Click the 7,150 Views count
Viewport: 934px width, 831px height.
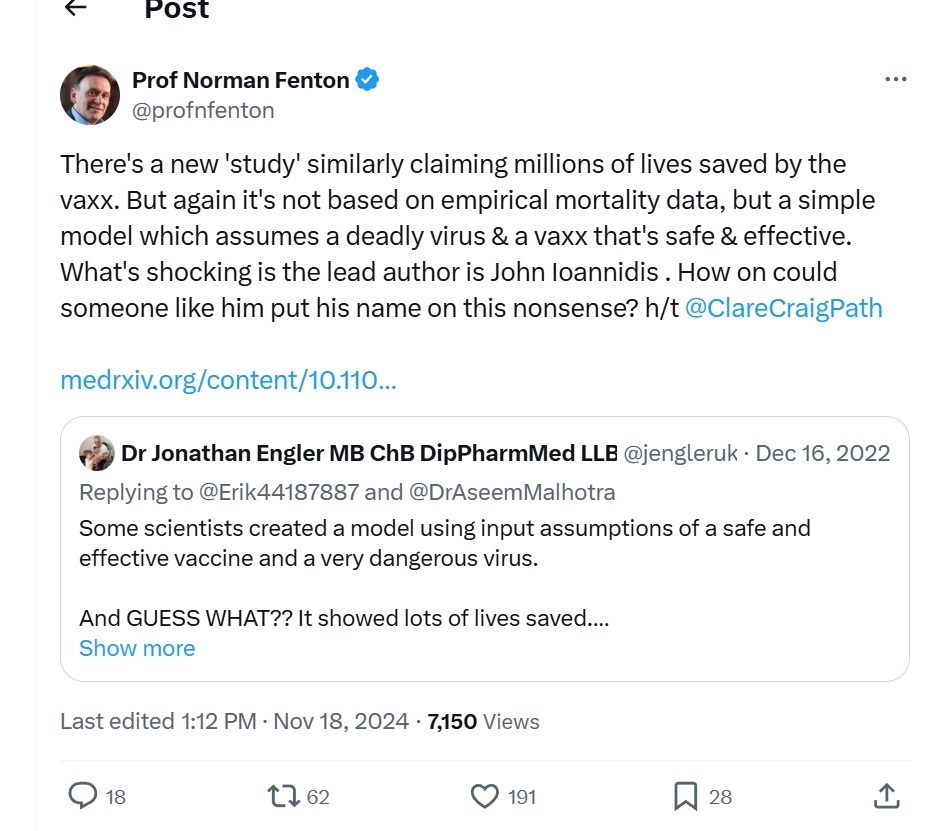tap(483, 721)
